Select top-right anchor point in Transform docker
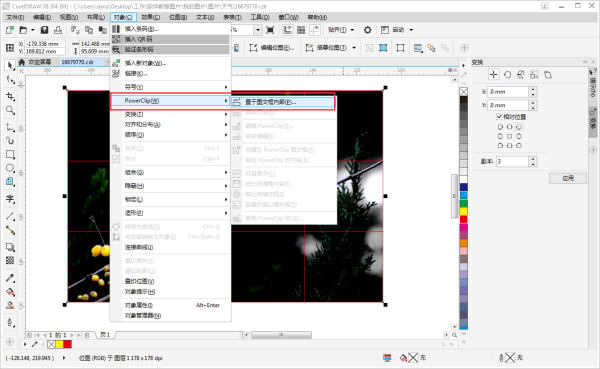Viewport: 600px width, 369px height. tap(518, 127)
